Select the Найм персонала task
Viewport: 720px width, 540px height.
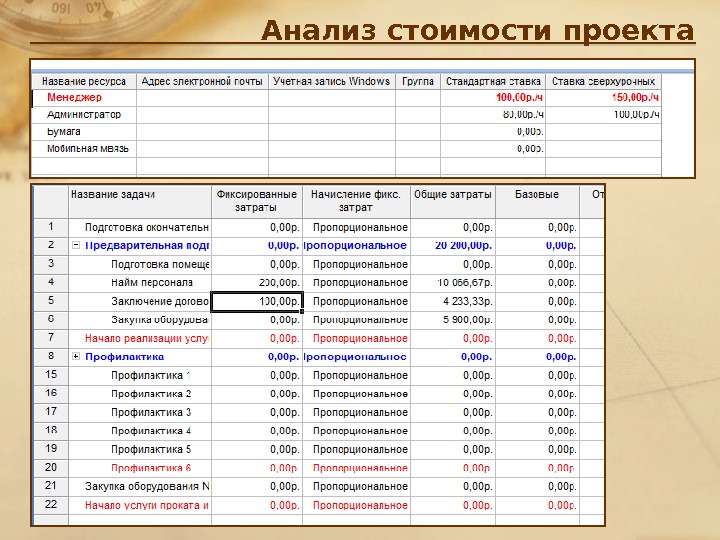point(152,283)
